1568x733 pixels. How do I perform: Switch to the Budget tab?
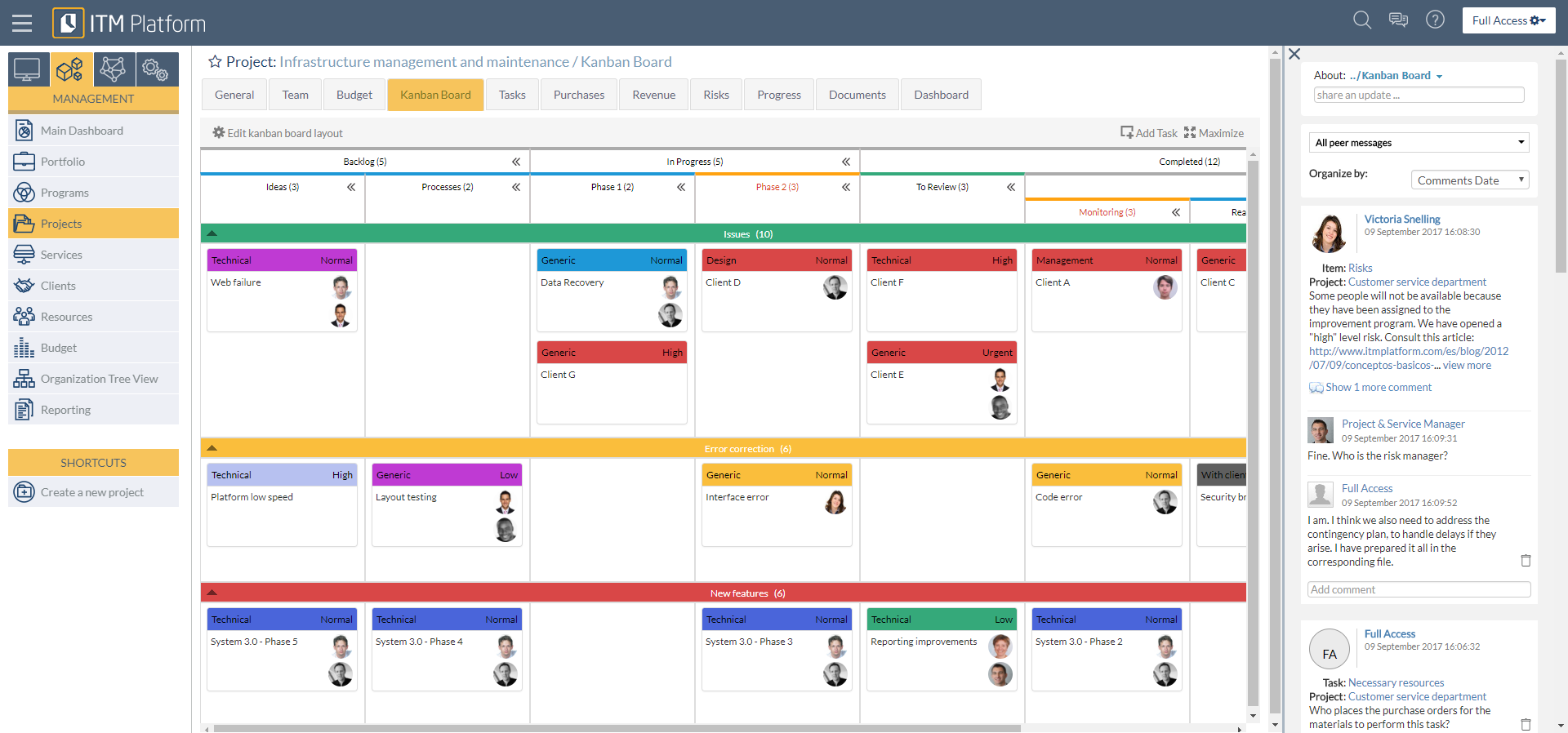[354, 95]
